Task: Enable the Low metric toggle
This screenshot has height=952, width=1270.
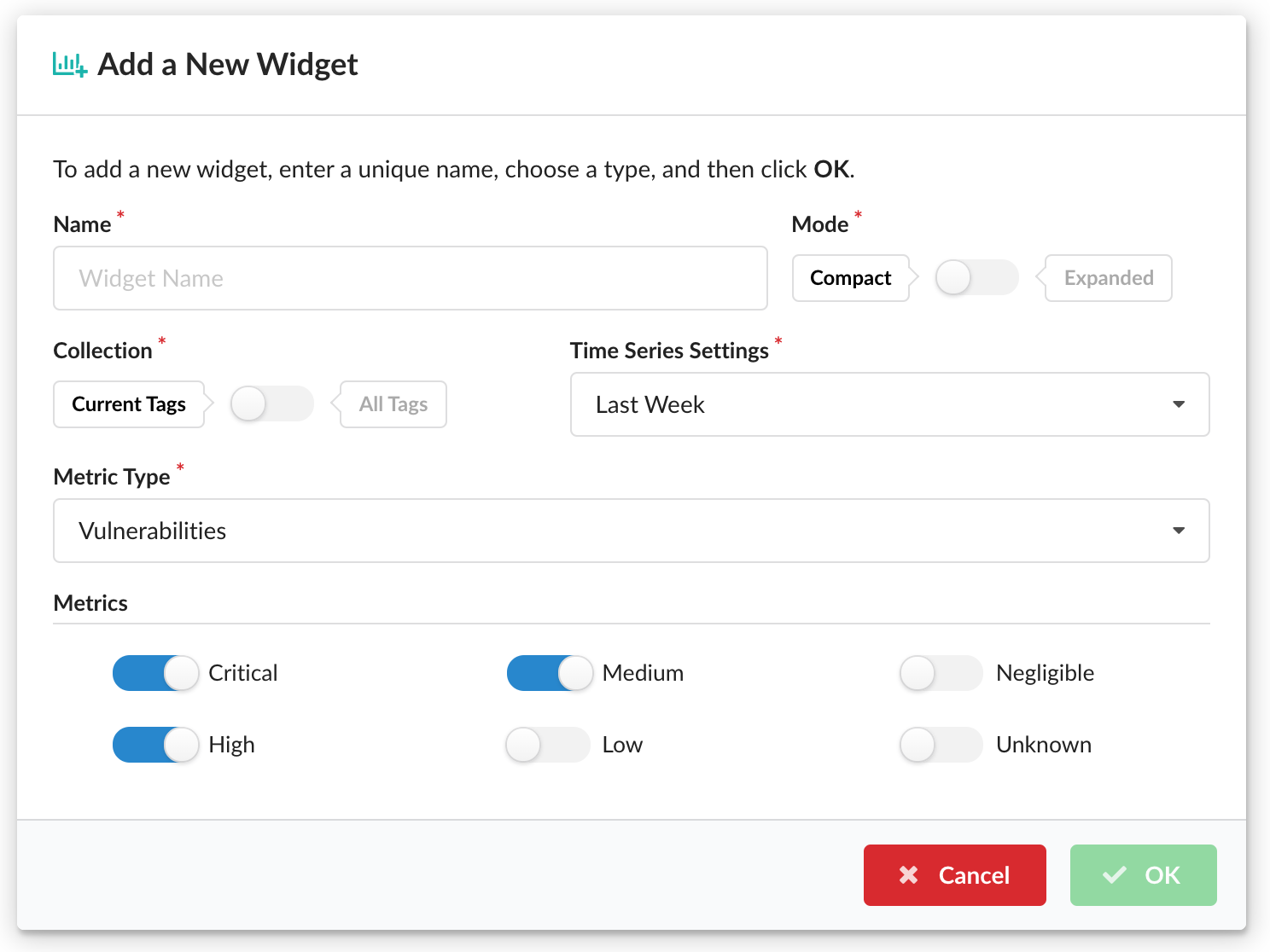Action: [548, 745]
